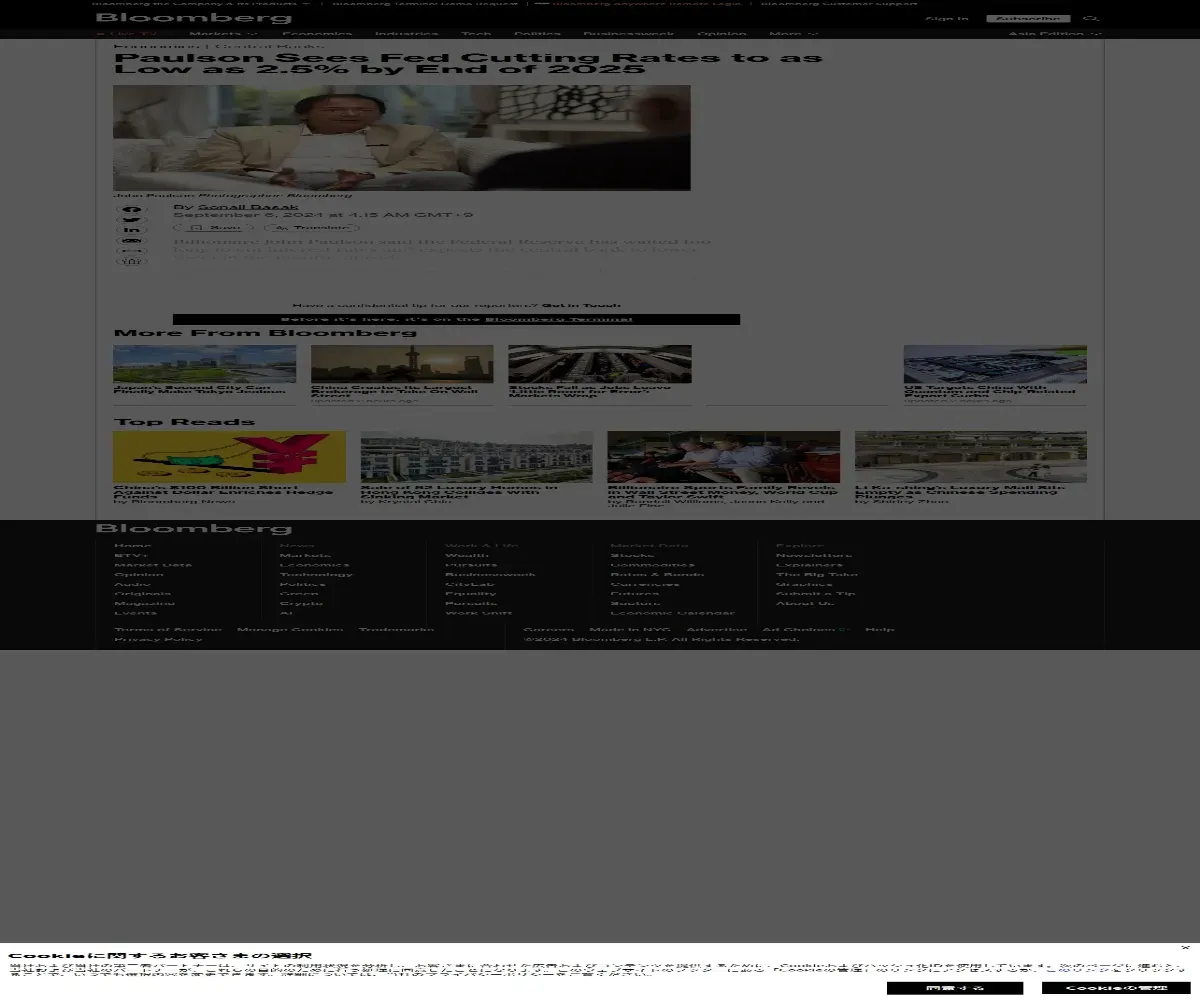Click the left dark cookie banner button
The height and width of the screenshot is (1000, 1200).
955,988
